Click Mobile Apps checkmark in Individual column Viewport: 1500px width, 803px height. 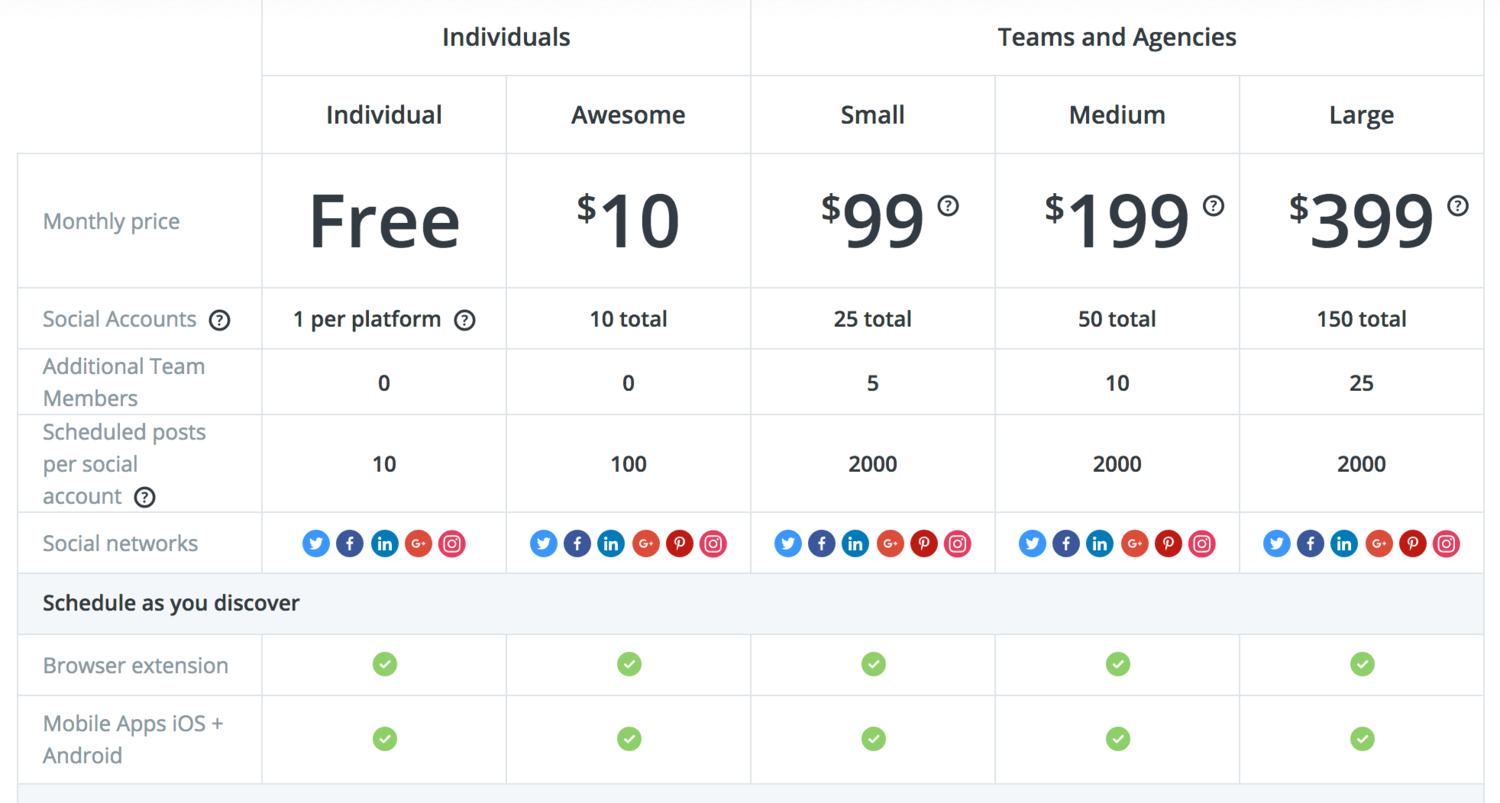coord(385,739)
